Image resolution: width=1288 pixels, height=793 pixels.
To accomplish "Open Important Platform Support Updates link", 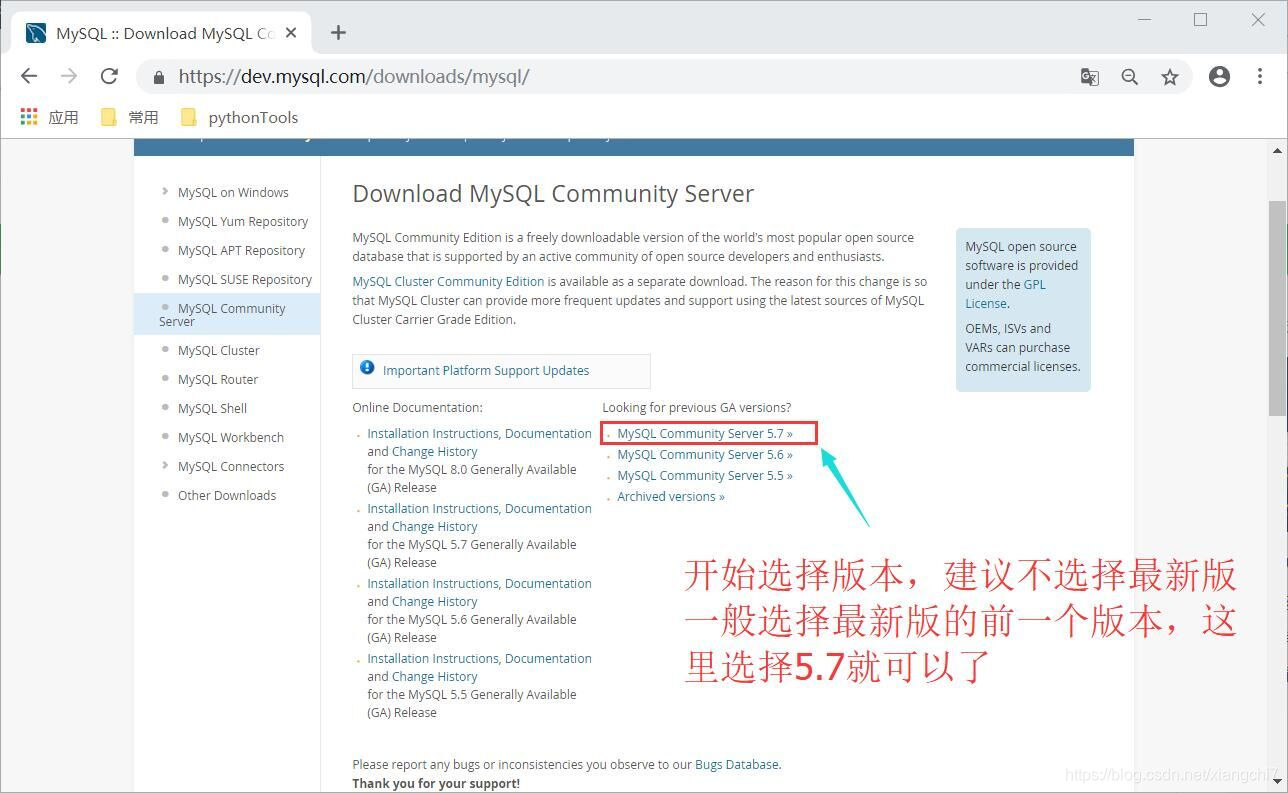I will [486, 370].
